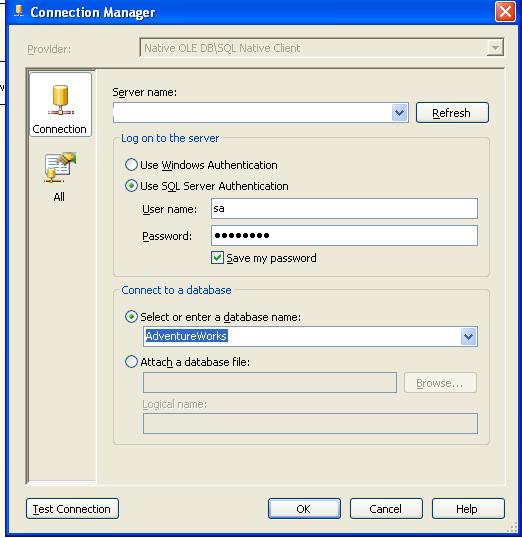Click the Connection Manager title bar icon
This screenshot has height=538, width=522.
point(19,11)
